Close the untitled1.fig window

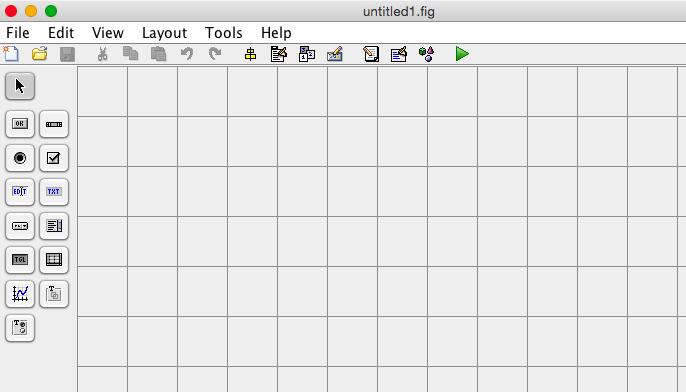[11, 11]
